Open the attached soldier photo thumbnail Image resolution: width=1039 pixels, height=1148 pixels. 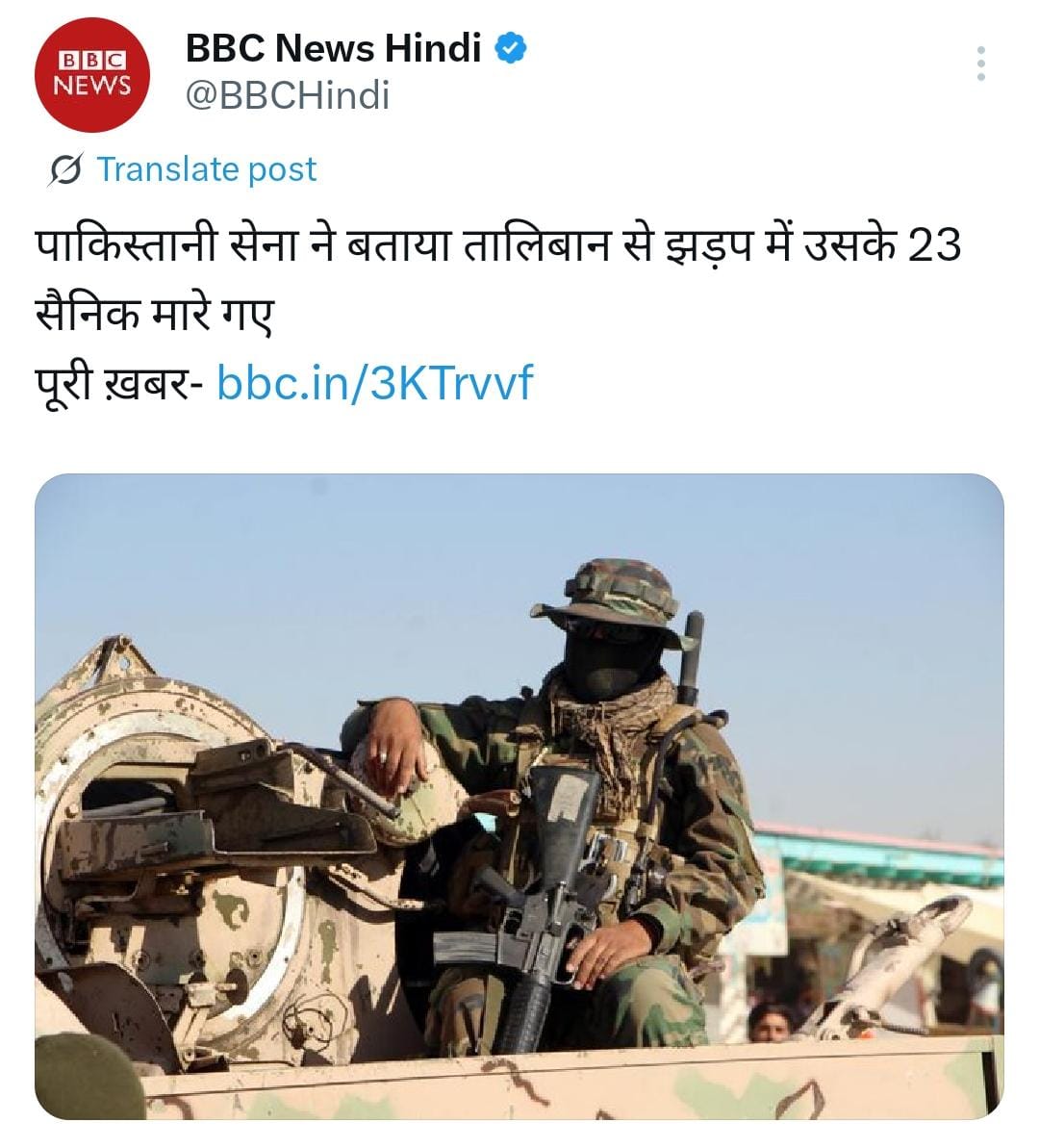(x=519, y=797)
